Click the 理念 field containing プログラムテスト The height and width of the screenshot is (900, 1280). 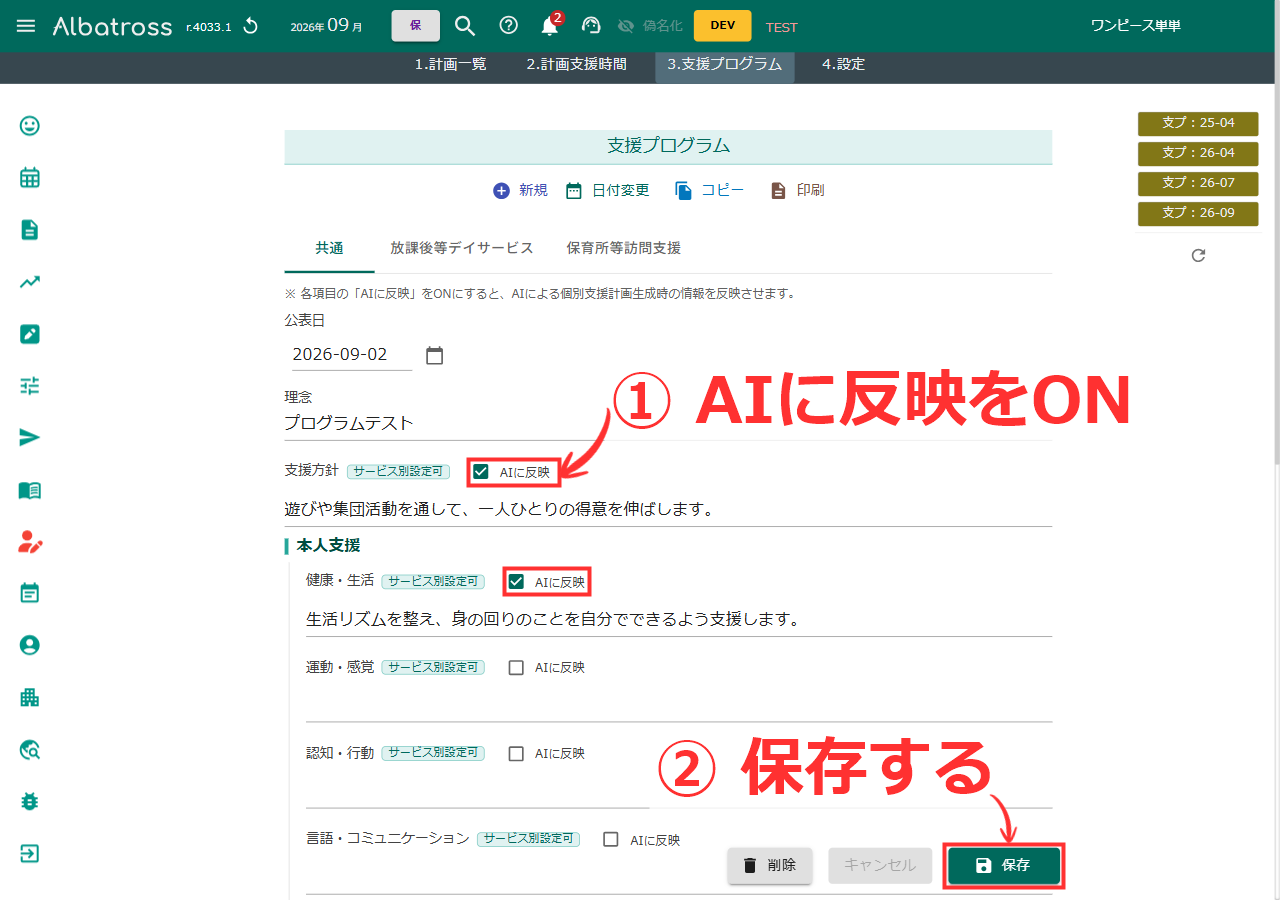coord(668,423)
